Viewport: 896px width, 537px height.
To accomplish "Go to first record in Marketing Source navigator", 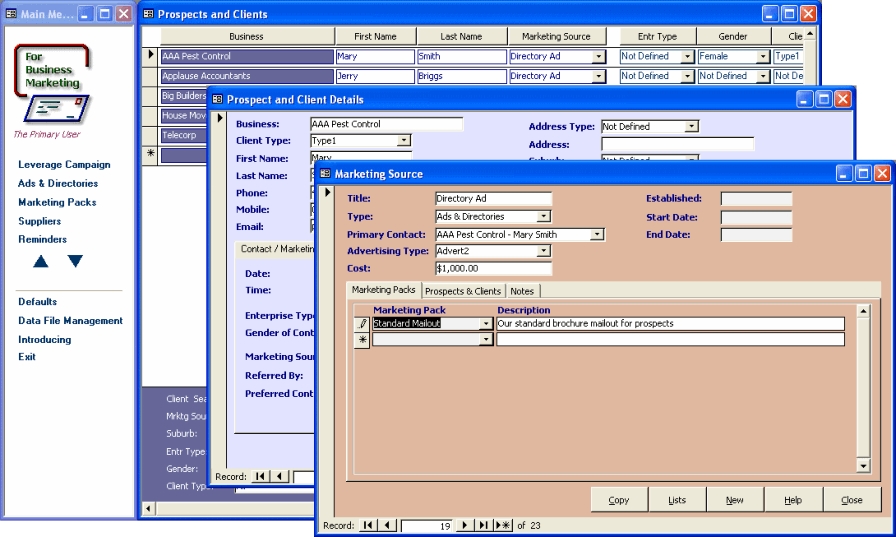I will (x=368, y=525).
